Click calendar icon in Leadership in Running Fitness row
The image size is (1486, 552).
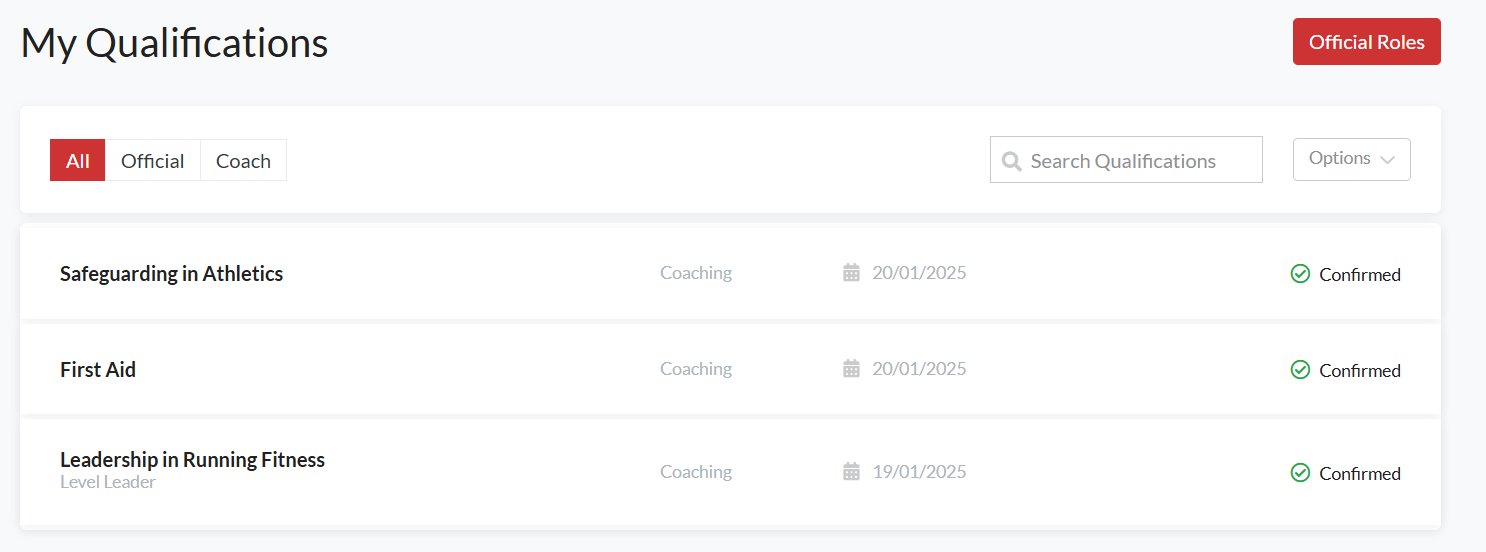coord(851,472)
